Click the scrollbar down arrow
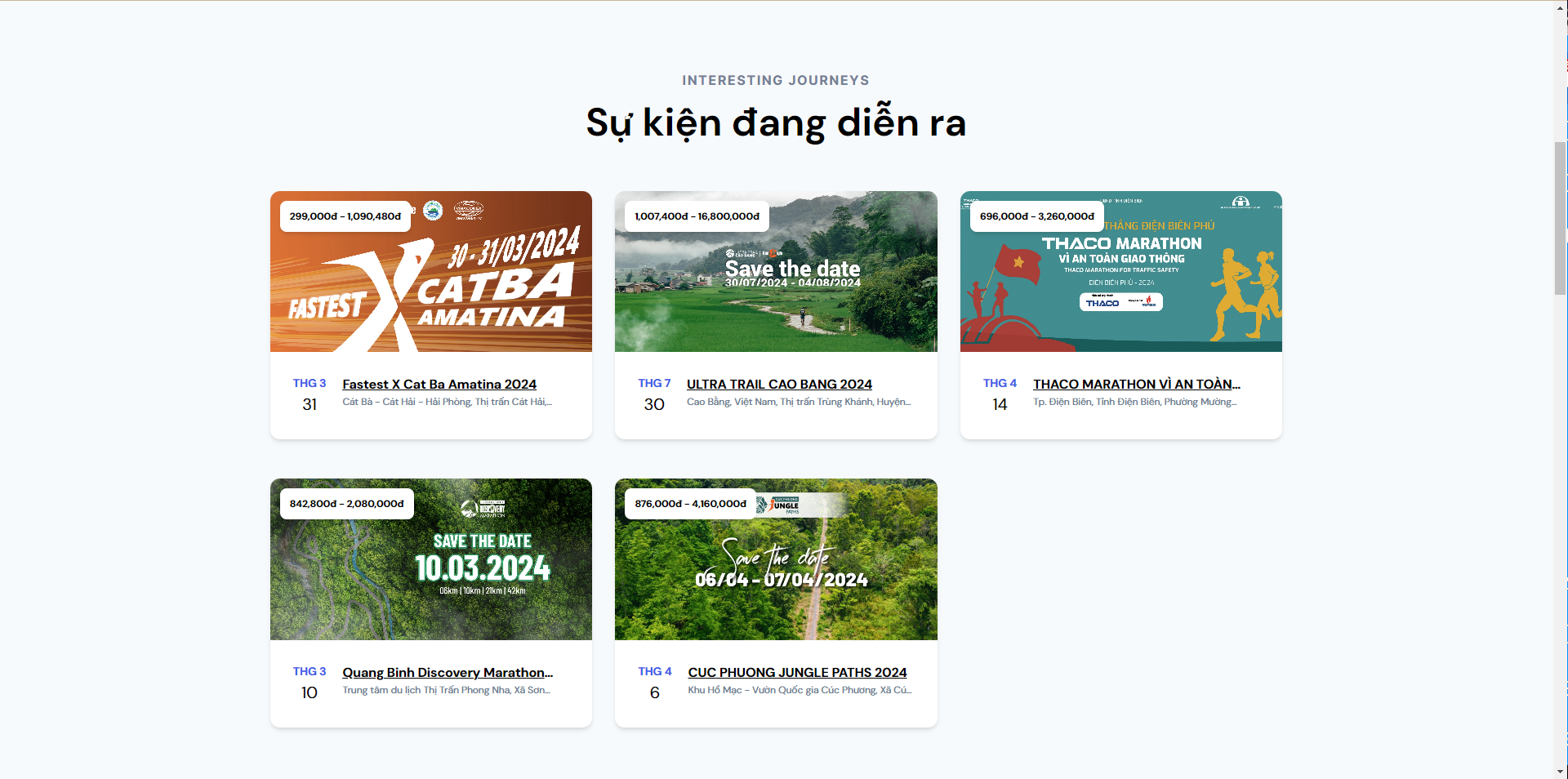 (1561, 772)
